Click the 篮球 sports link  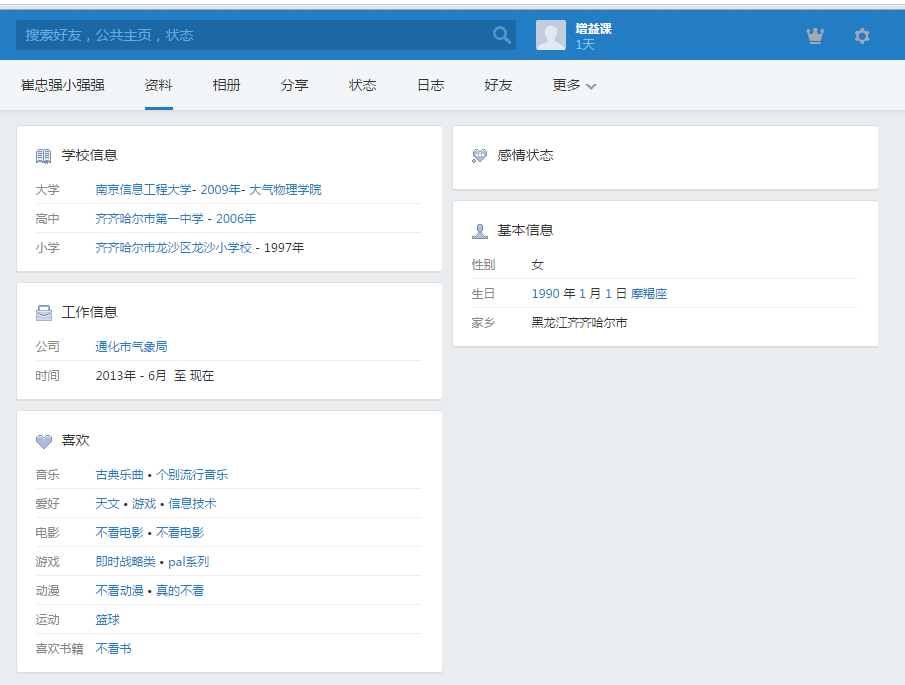click(108, 620)
